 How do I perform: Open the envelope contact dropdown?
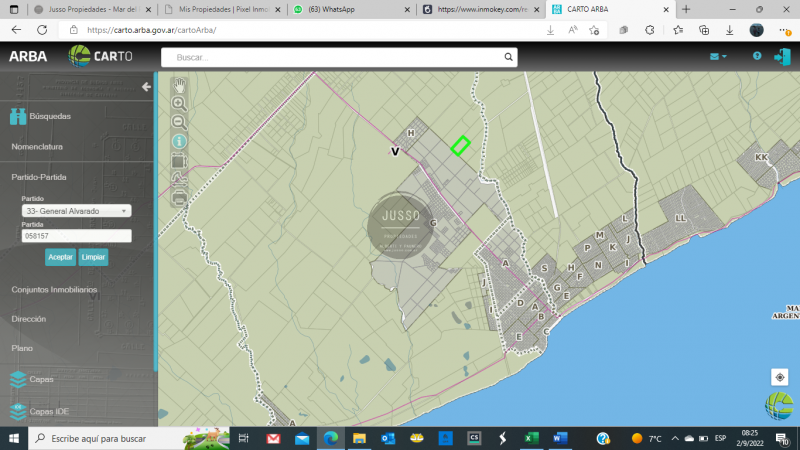717,56
